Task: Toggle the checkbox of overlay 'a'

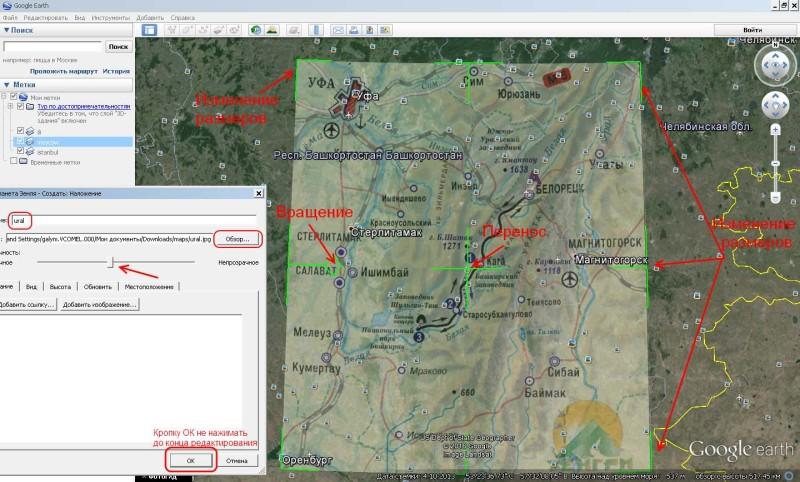Action: coord(20,131)
